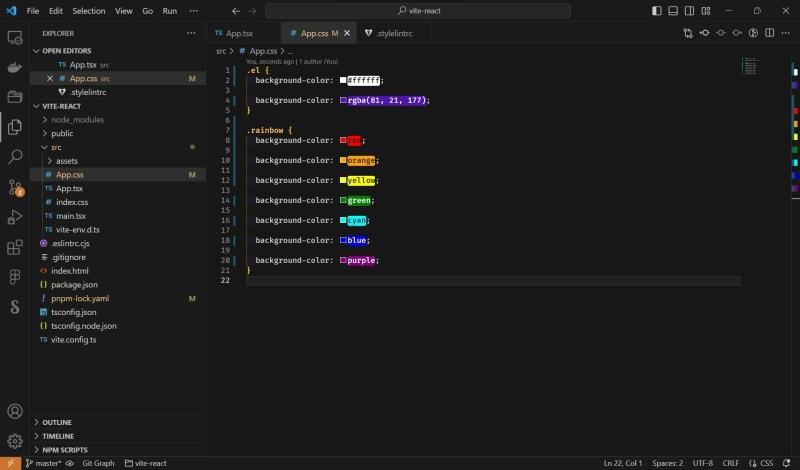Switch to the App.tsx editor tab

point(244,33)
